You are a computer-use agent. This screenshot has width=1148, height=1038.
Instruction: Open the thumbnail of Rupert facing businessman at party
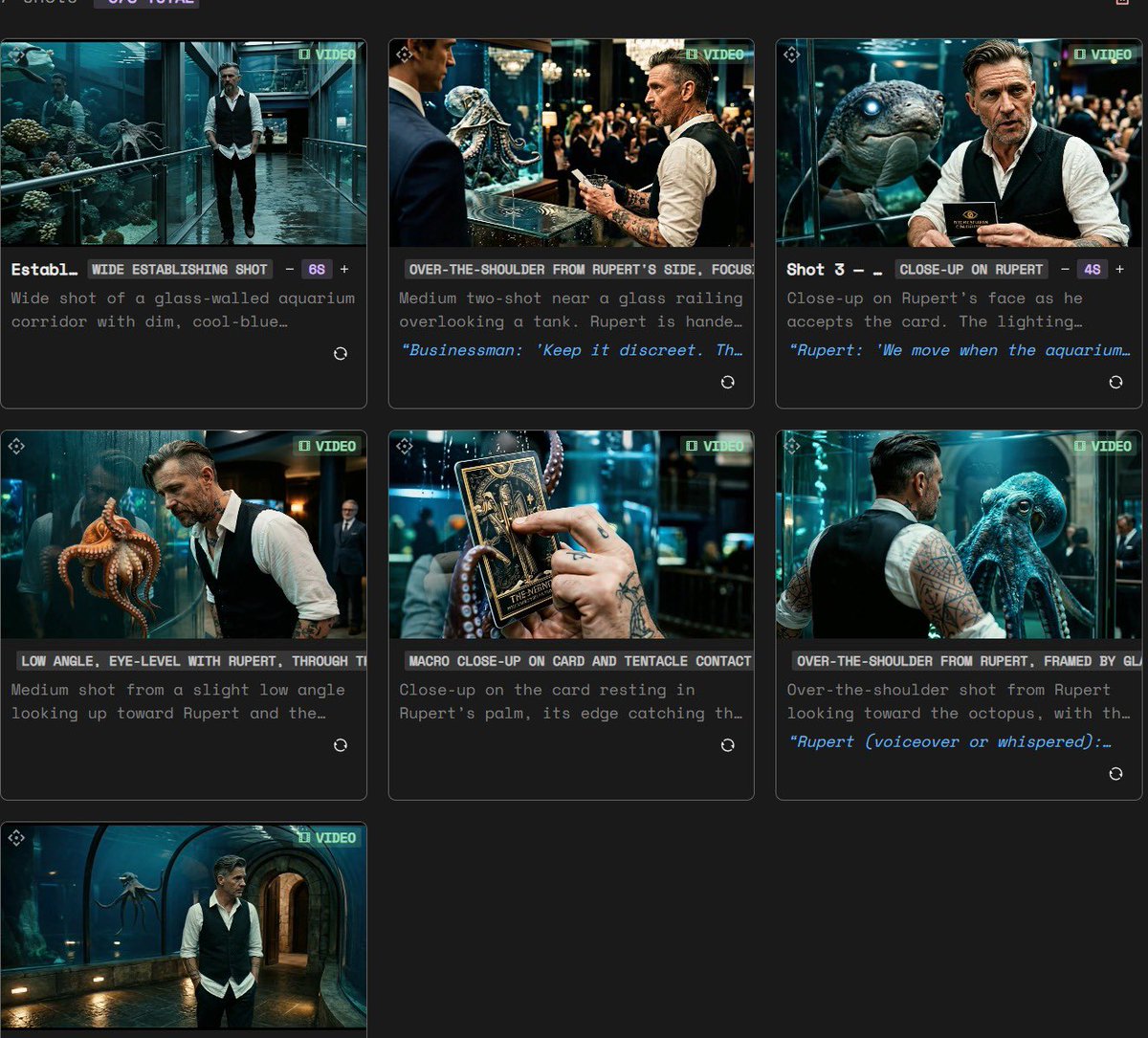[571, 143]
